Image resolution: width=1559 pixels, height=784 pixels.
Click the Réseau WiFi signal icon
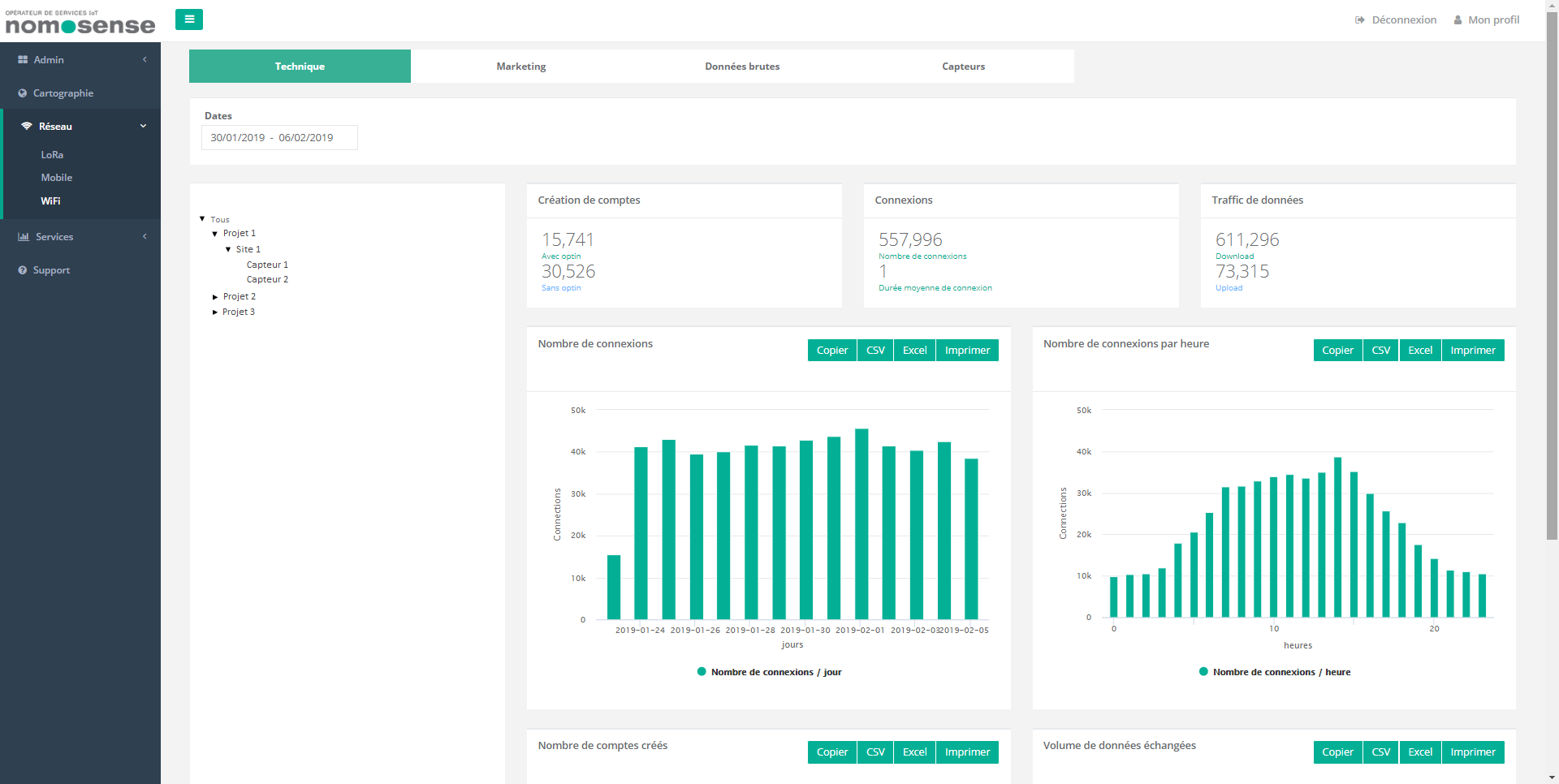click(x=27, y=127)
